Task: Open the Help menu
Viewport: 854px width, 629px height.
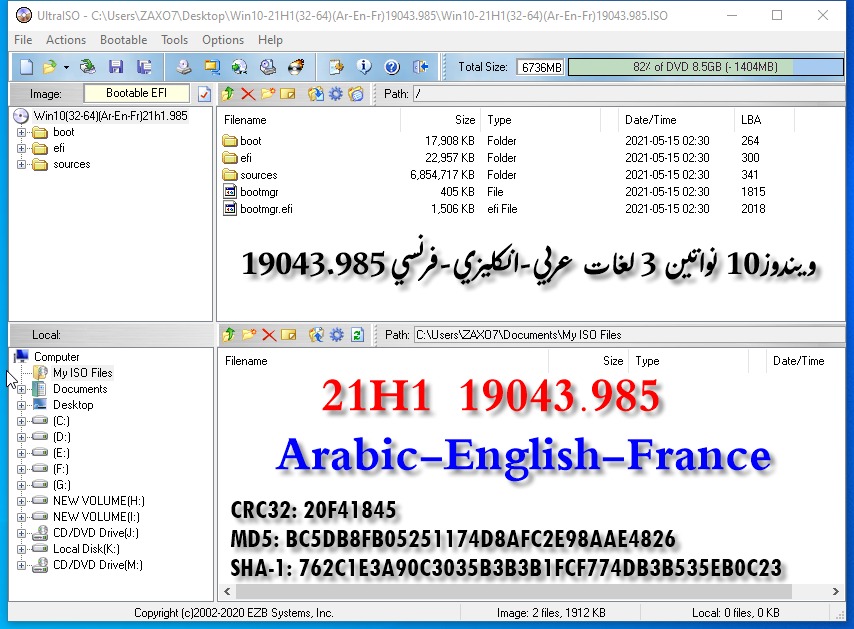Action: 270,40
